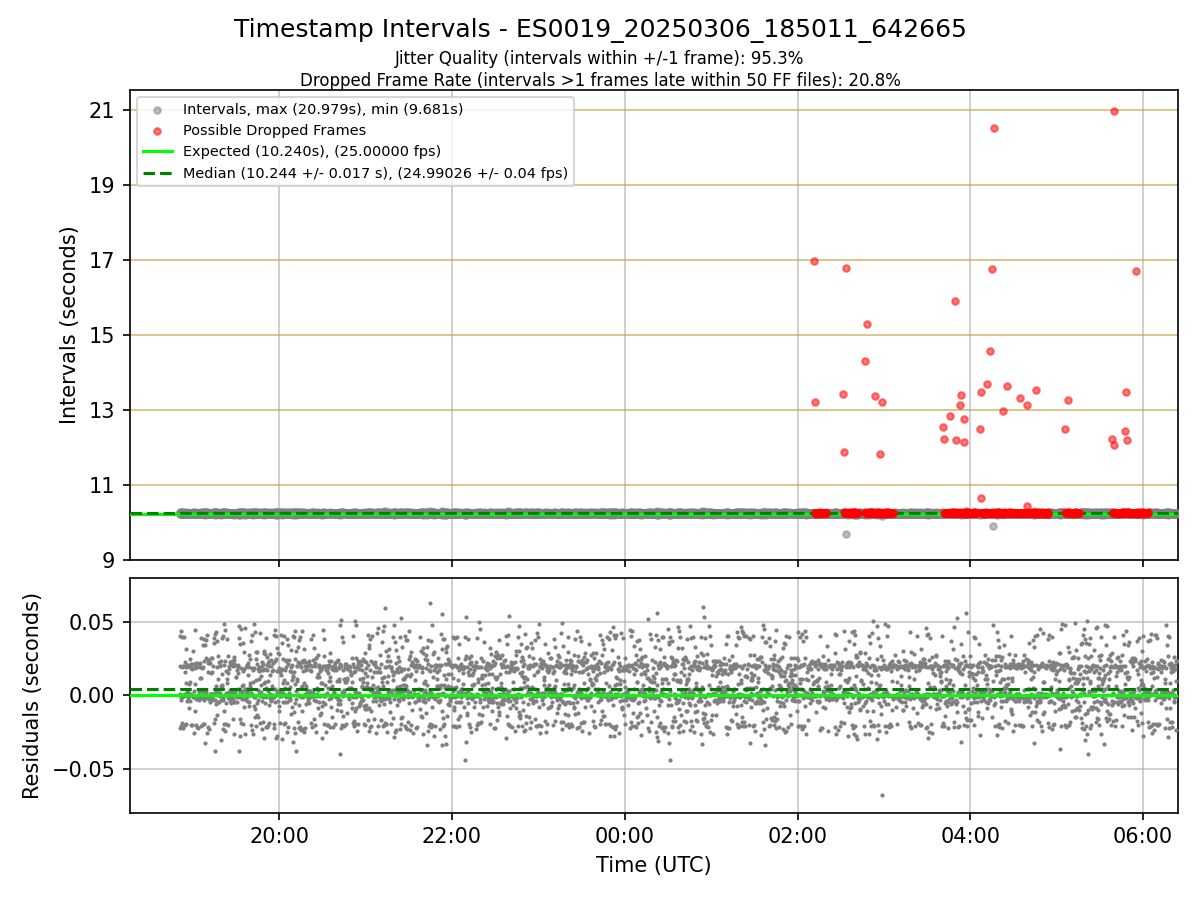Screen dimensions: 1200x900
Task: Click the legend entry 'Possible Dropped Frames'
Action: coord(274,130)
